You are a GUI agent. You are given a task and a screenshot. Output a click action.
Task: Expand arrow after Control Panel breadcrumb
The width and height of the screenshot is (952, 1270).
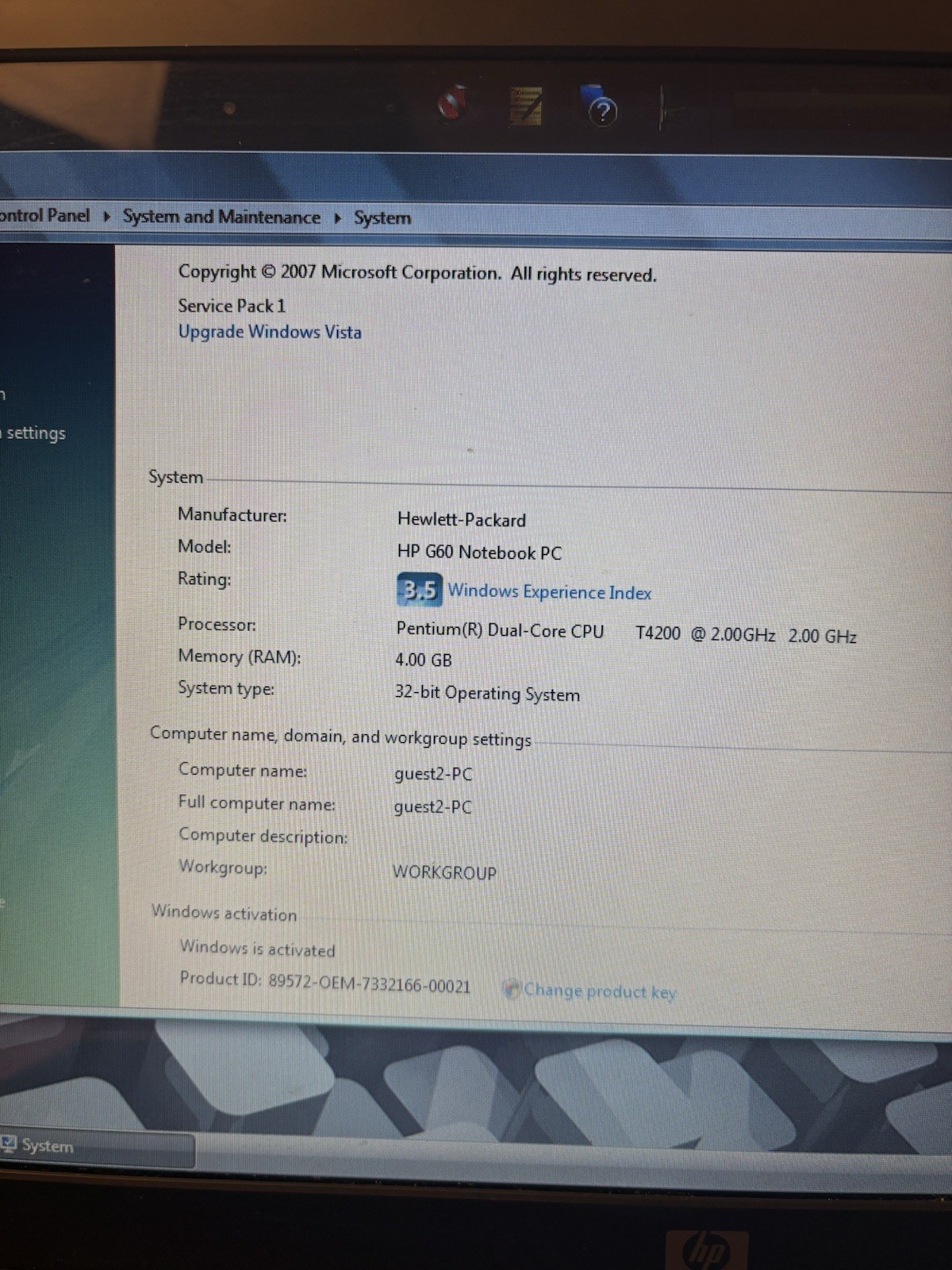[x=106, y=216]
